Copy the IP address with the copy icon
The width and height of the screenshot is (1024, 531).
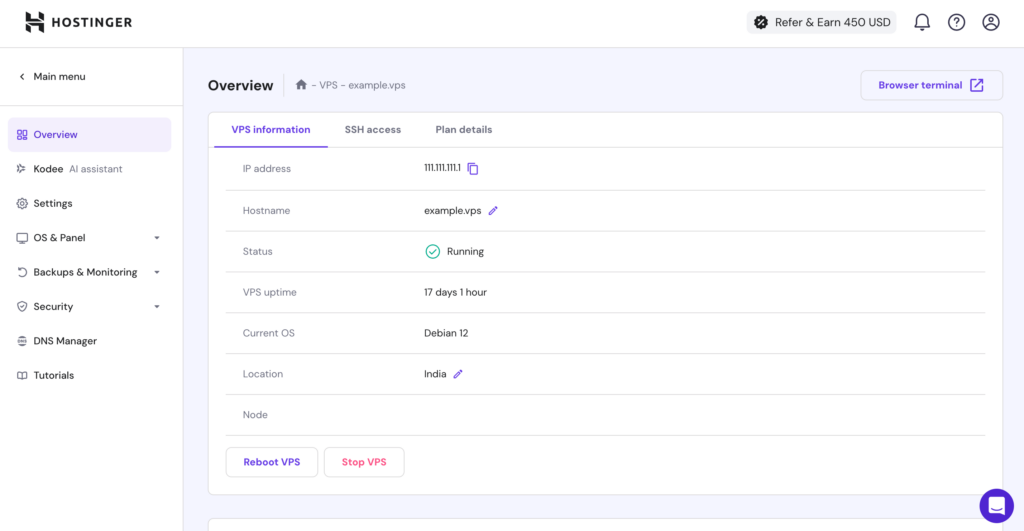[x=473, y=169]
